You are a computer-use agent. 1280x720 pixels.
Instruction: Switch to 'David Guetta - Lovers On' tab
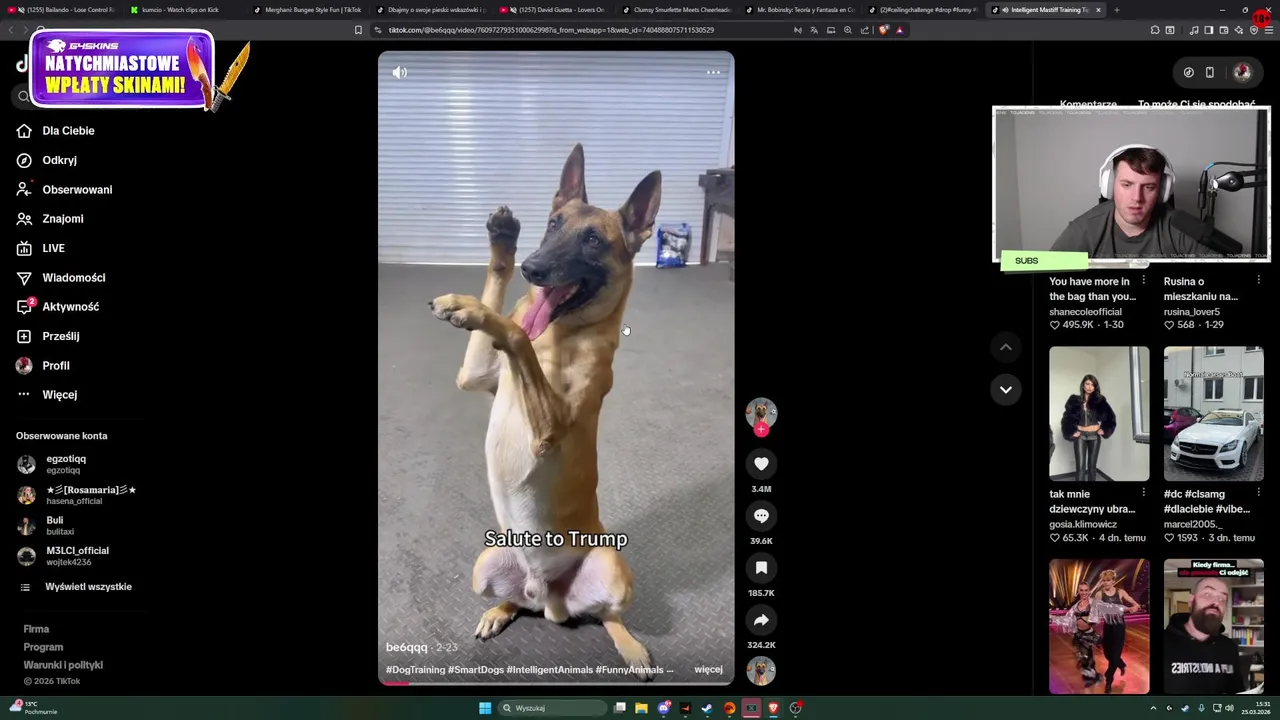(x=558, y=10)
